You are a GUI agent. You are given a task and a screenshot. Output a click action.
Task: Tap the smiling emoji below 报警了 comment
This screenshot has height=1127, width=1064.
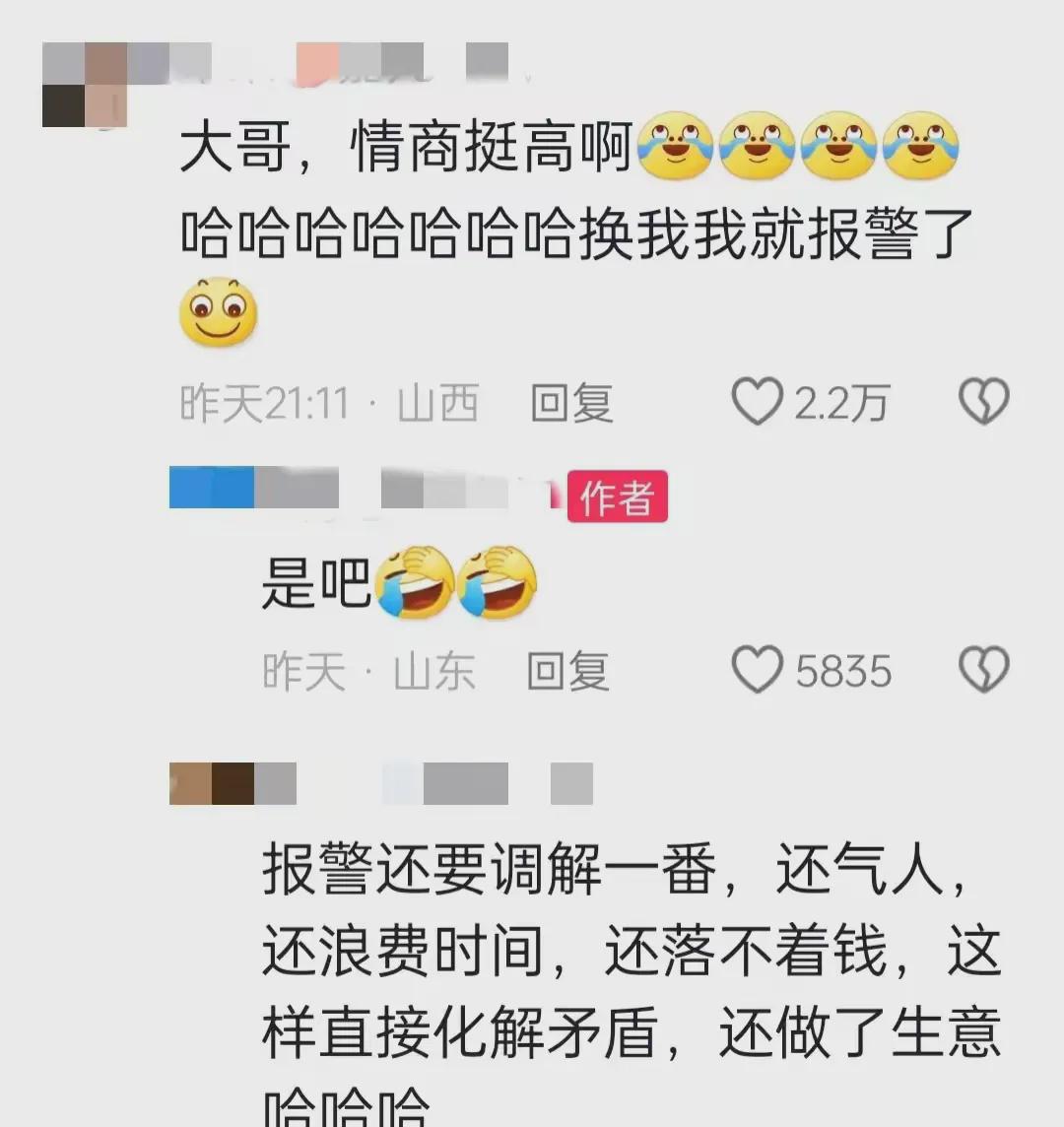point(218,311)
